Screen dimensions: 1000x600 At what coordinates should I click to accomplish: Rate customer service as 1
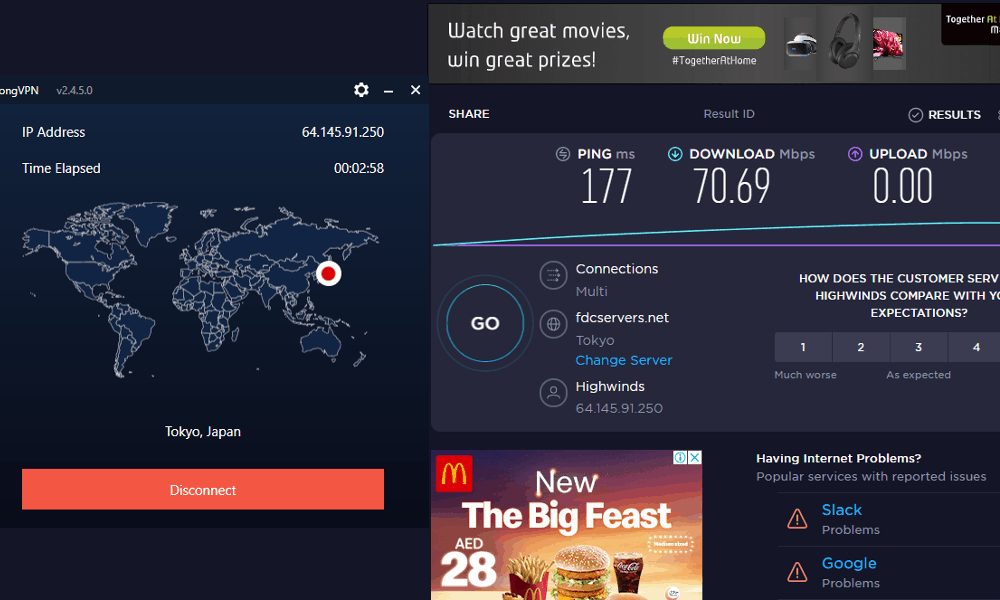[x=803, y=347]
